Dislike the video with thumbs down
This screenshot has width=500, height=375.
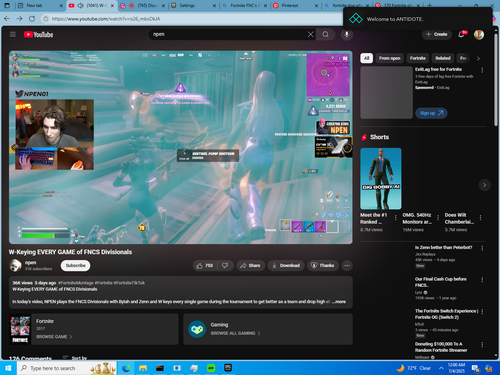tap(225, 266)
